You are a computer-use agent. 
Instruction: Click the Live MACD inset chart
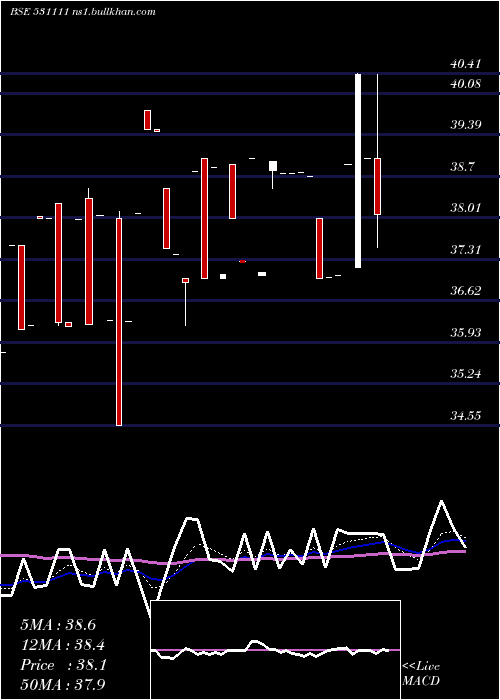click(275, 650)
